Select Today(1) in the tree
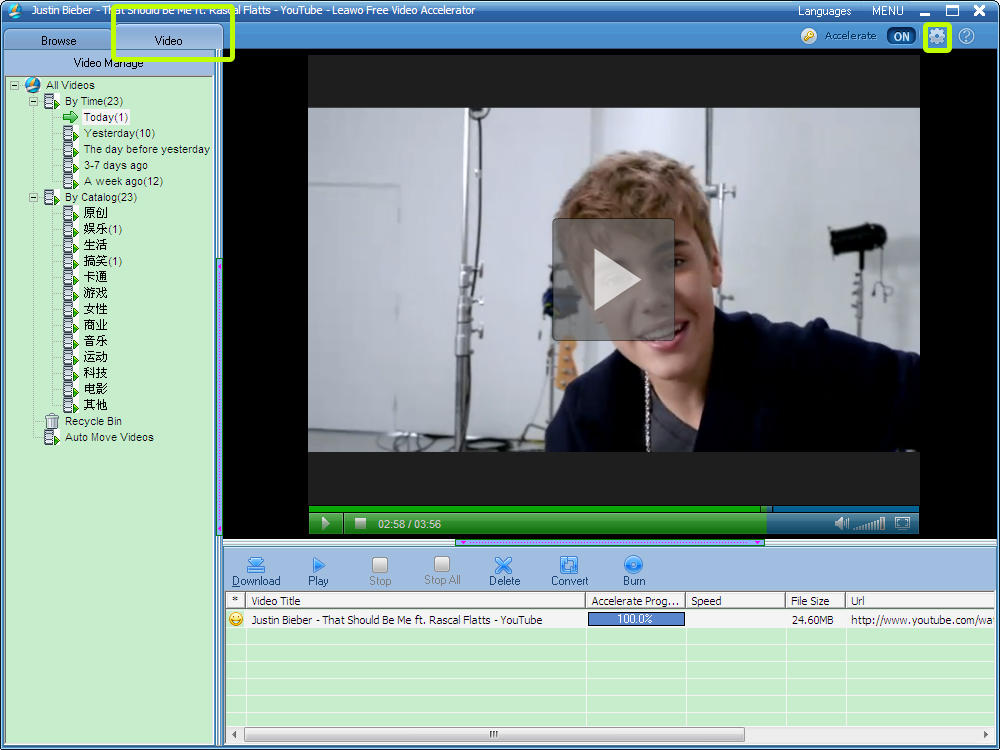 click(x=106, y=117)
